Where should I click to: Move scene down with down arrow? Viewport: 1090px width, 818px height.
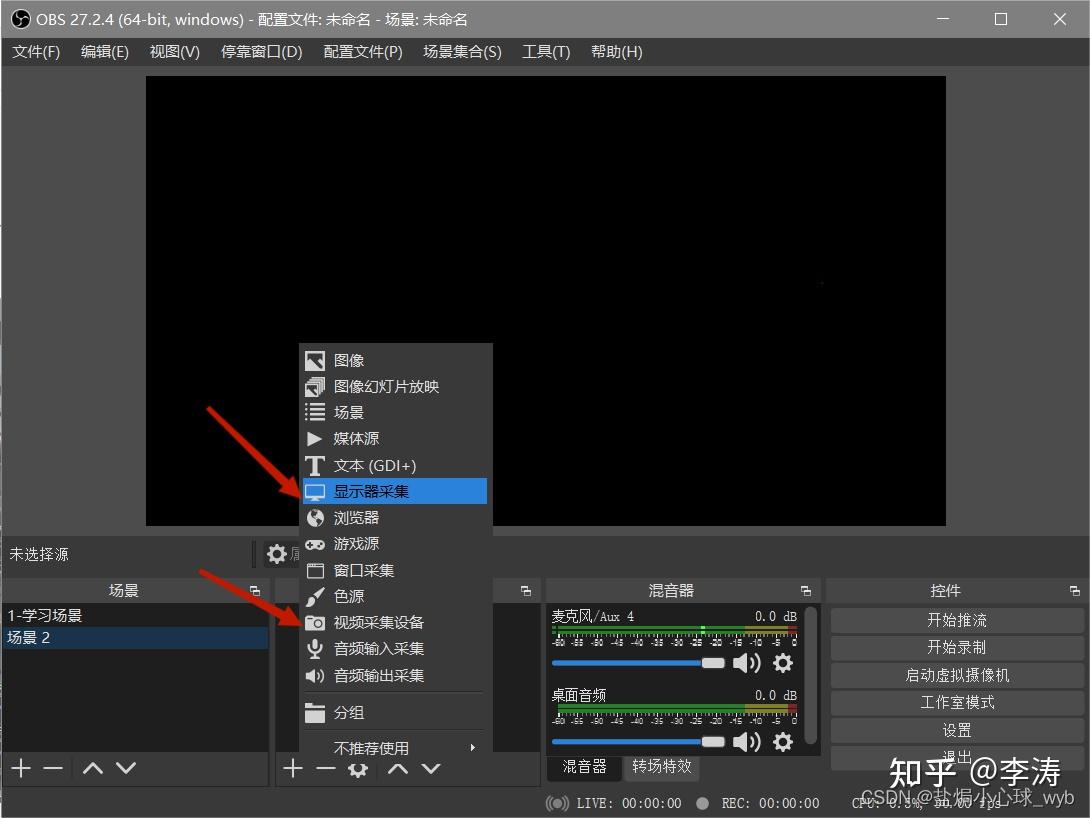click(126, 768)
